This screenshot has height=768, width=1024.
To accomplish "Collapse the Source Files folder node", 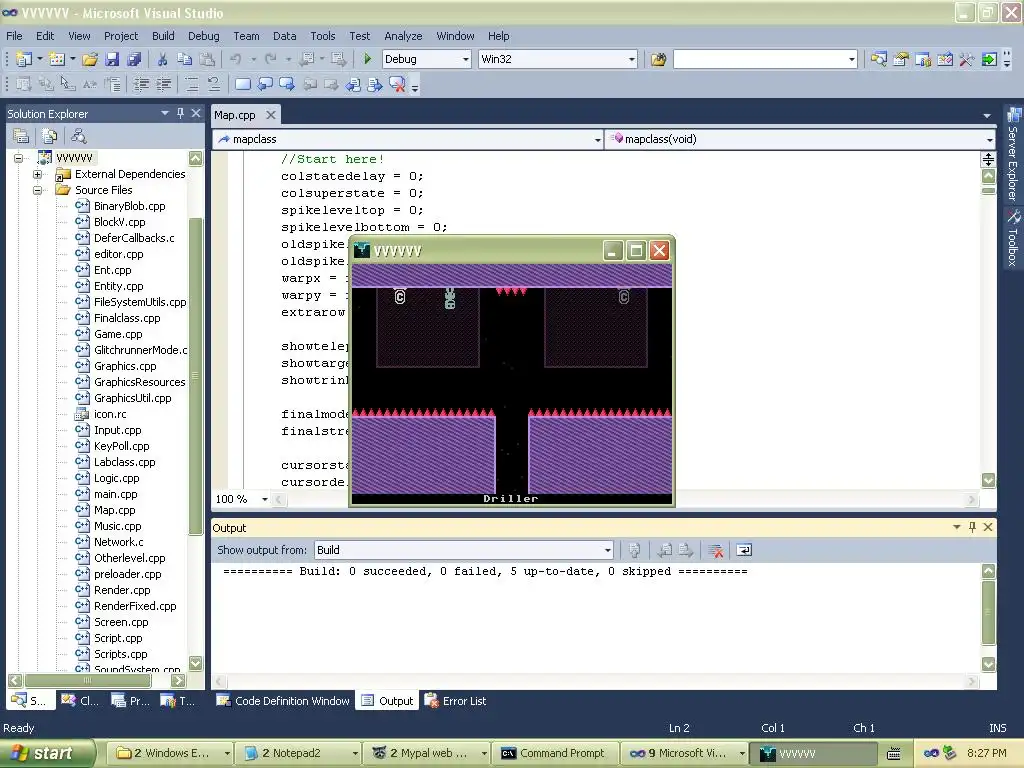I will click(x=37, y=190).
